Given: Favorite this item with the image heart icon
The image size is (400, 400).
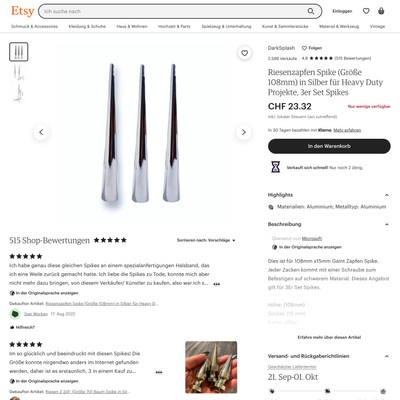Looking at the screenshot, I should 245,53.
